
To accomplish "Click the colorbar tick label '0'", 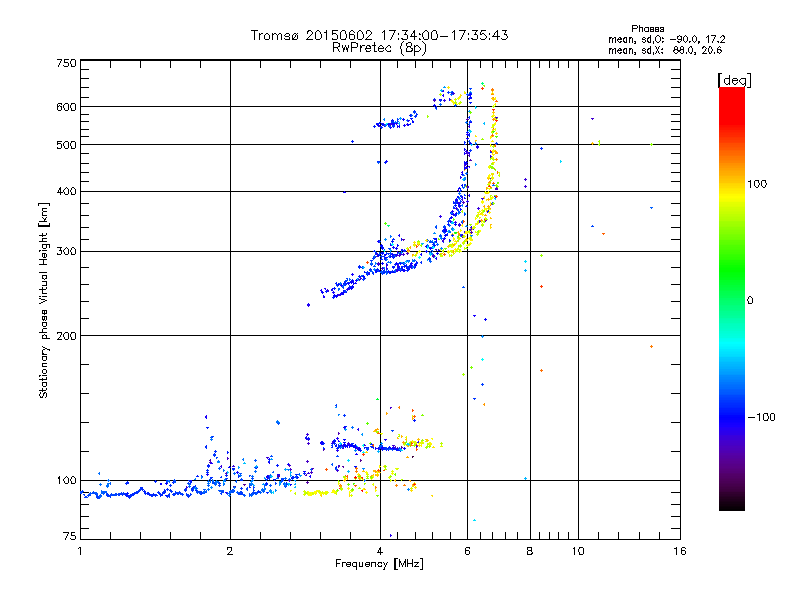I will point(750,301).
